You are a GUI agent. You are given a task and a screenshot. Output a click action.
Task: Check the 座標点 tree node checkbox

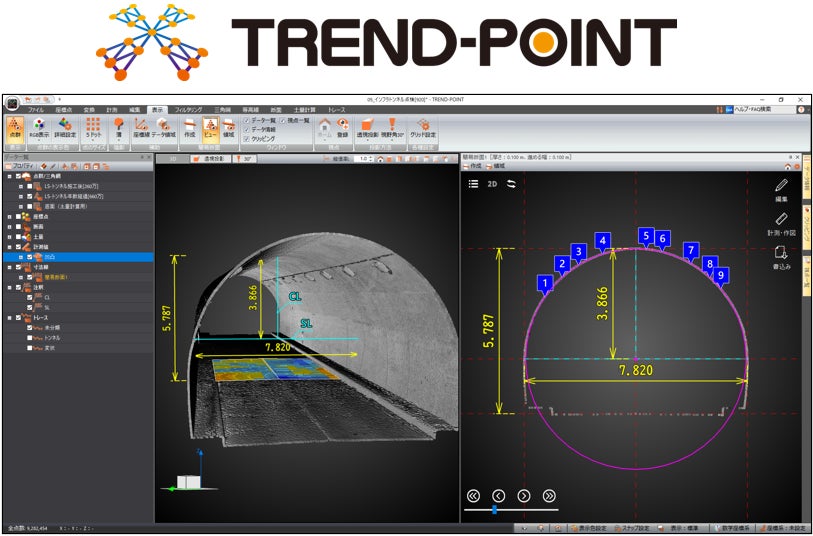[19, 217]
